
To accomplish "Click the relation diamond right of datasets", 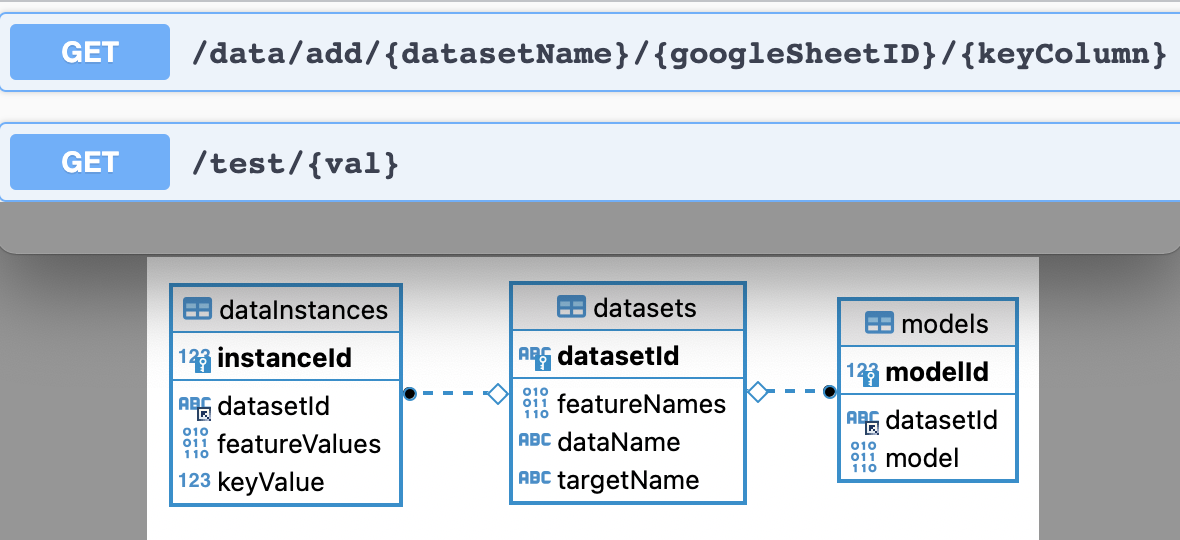I will [x=758, y=392].
